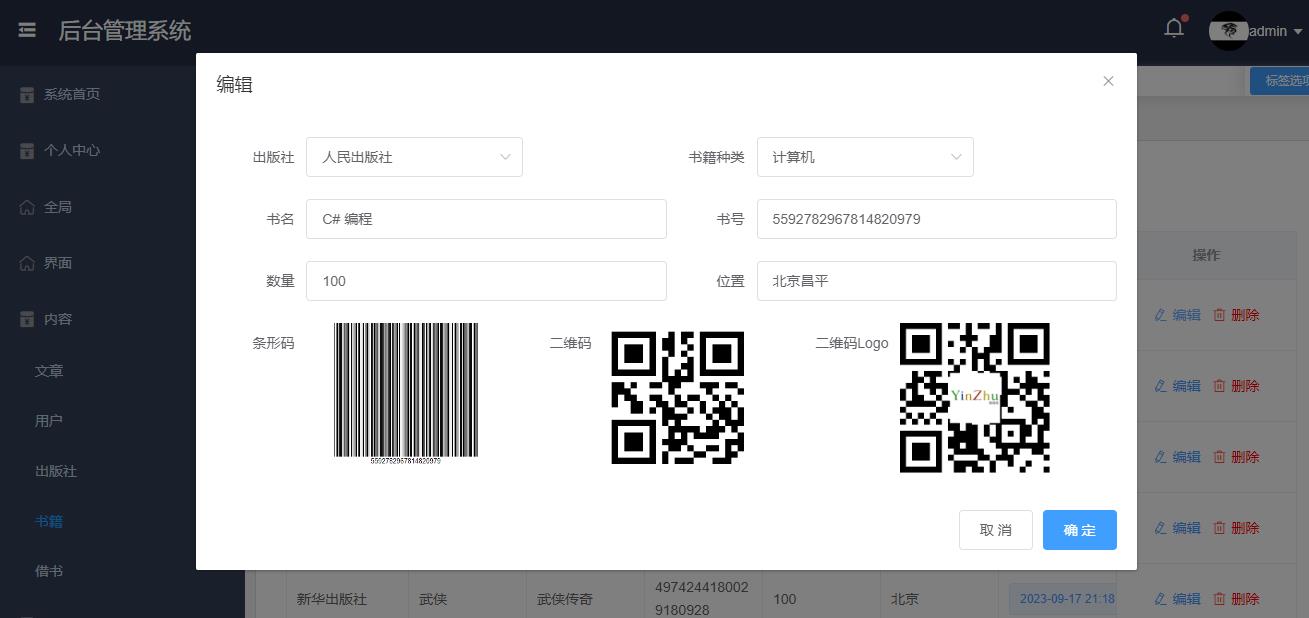Click the plain QR code image
1309x618 pixels.
tap(677, 398)
